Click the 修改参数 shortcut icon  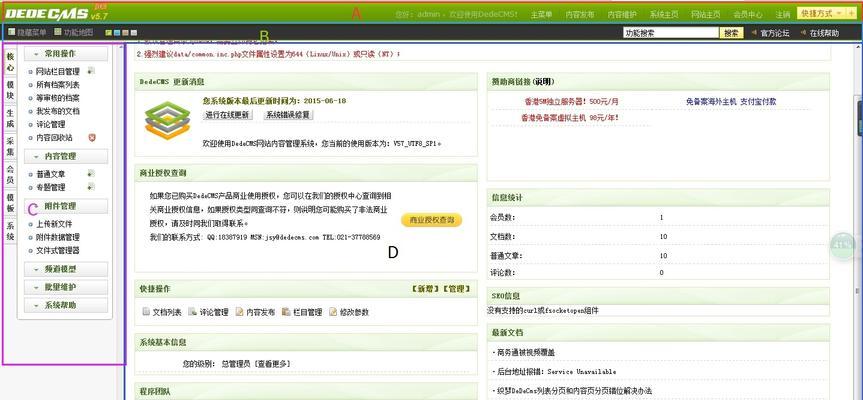pos(333,311)
